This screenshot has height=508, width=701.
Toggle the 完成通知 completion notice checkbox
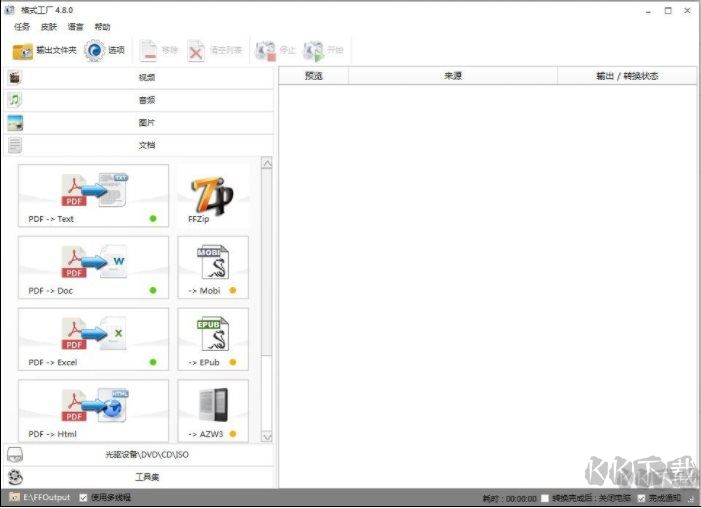click(x=642, y=497)
